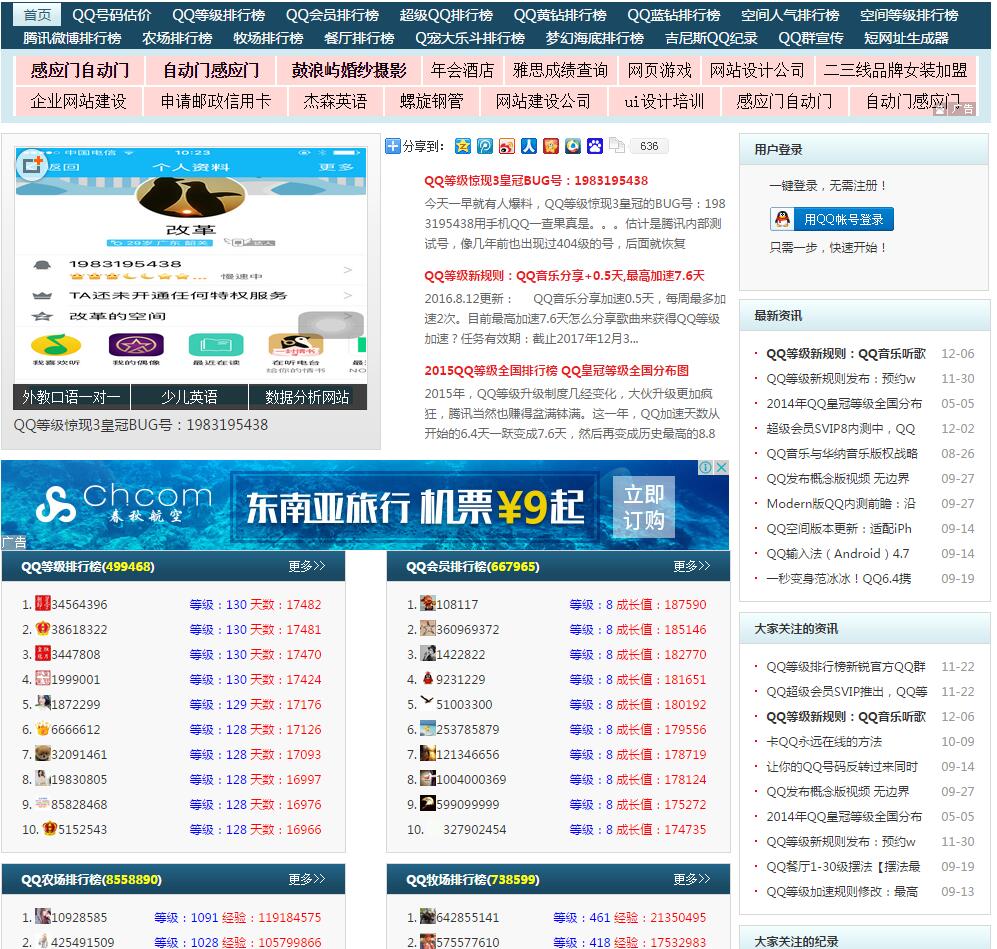This screenshot has height=949, width=997.
Task: Share to Renren icon
Action: (529, 146)
